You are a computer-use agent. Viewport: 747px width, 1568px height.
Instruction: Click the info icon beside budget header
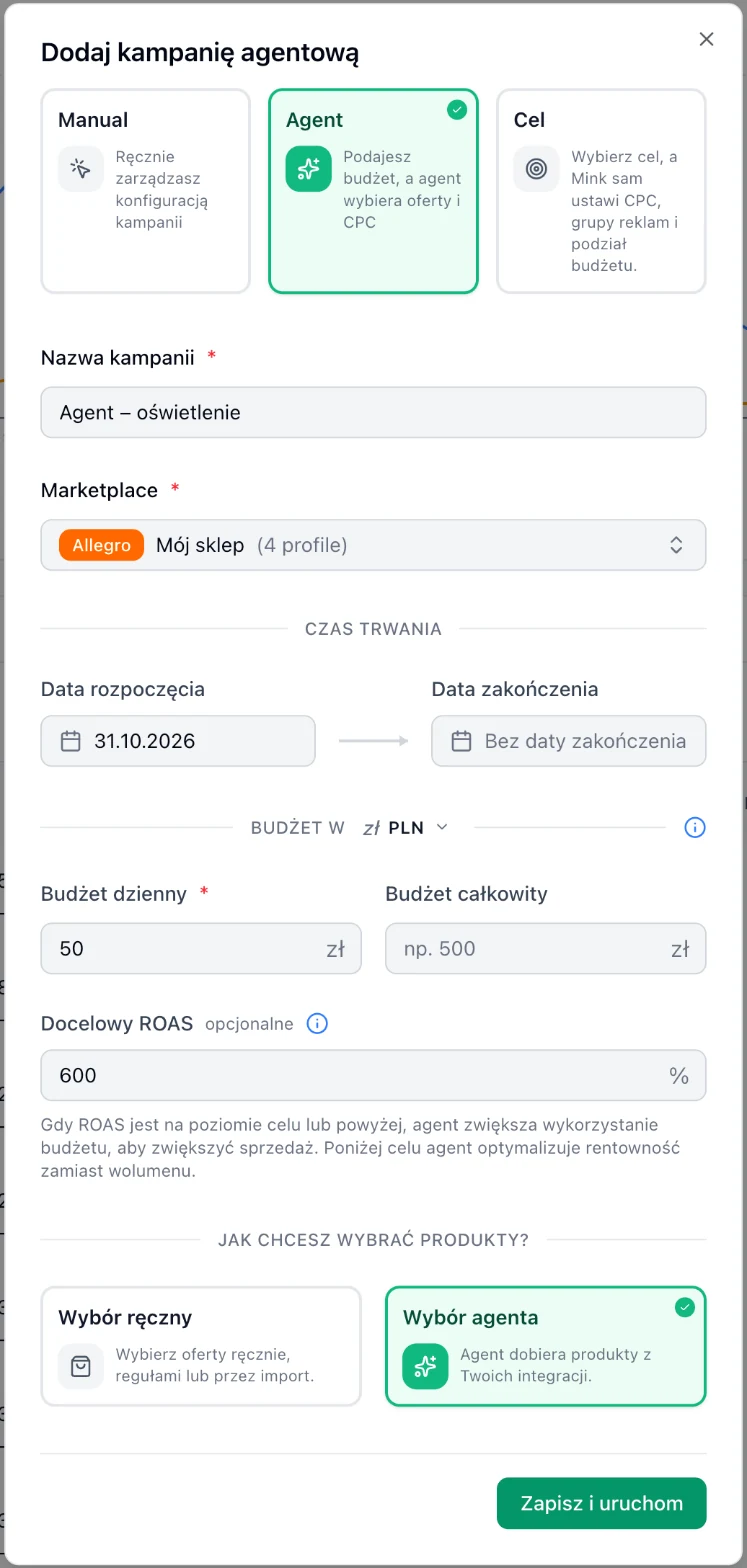tap(695, 827)
